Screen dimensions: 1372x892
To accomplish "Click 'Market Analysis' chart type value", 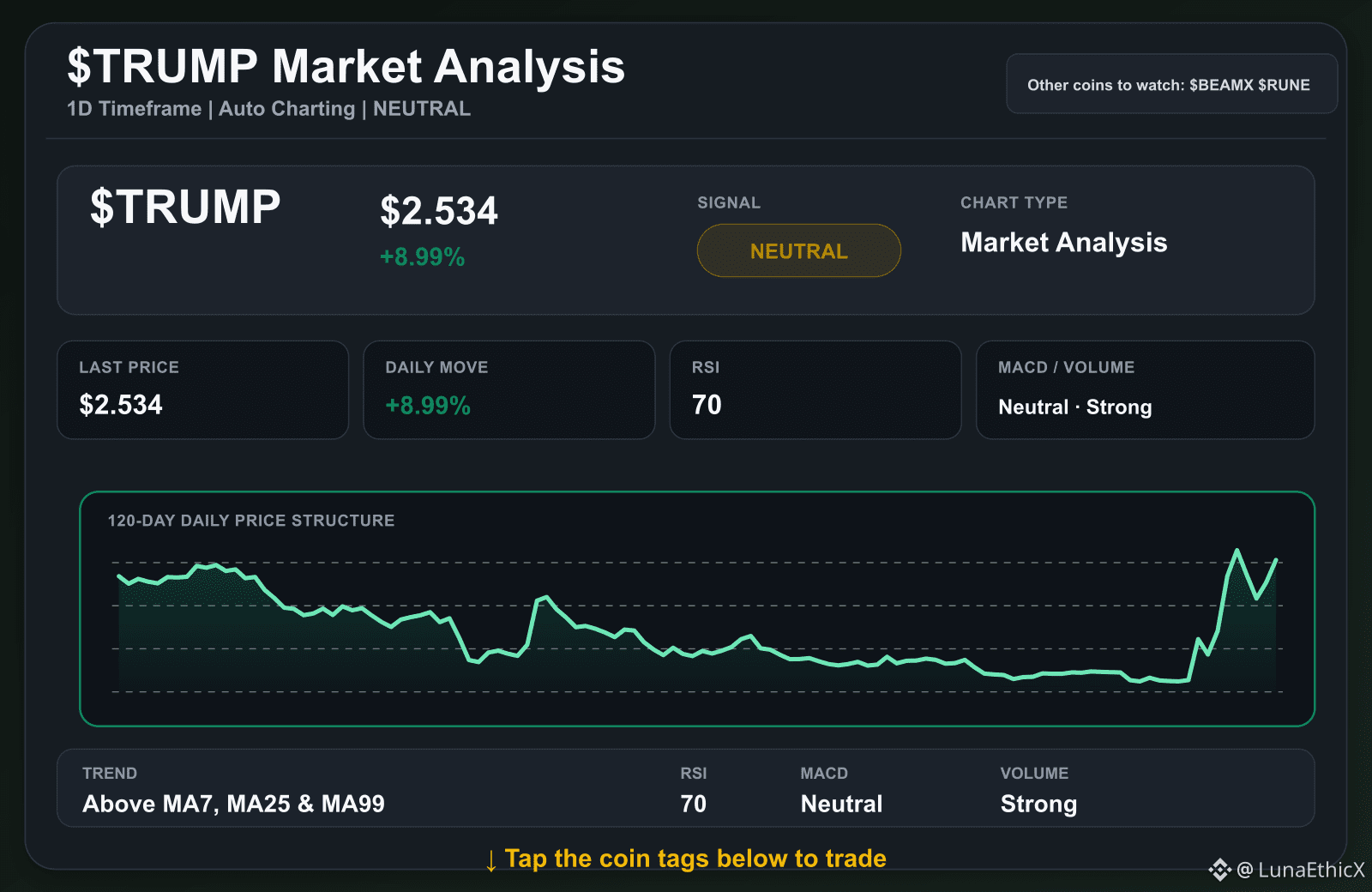I will tap(1063, 243).
